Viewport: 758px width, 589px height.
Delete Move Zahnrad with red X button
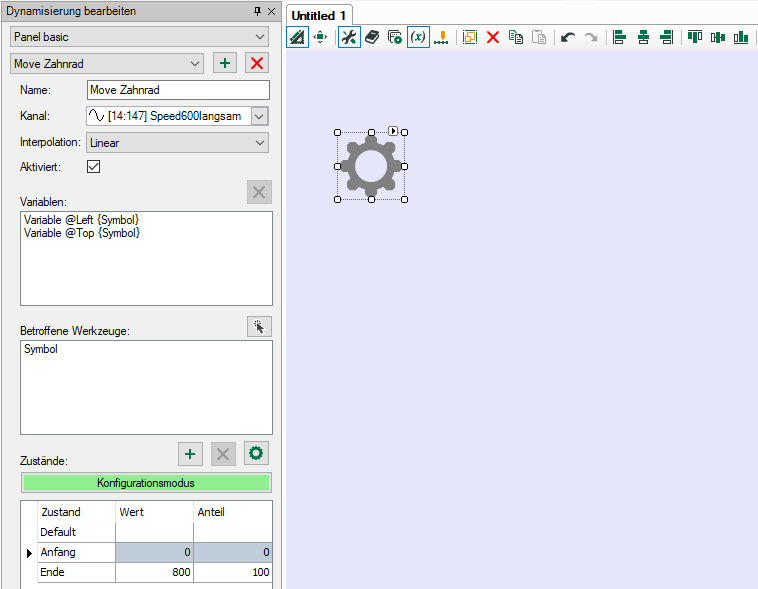(257, 63)
